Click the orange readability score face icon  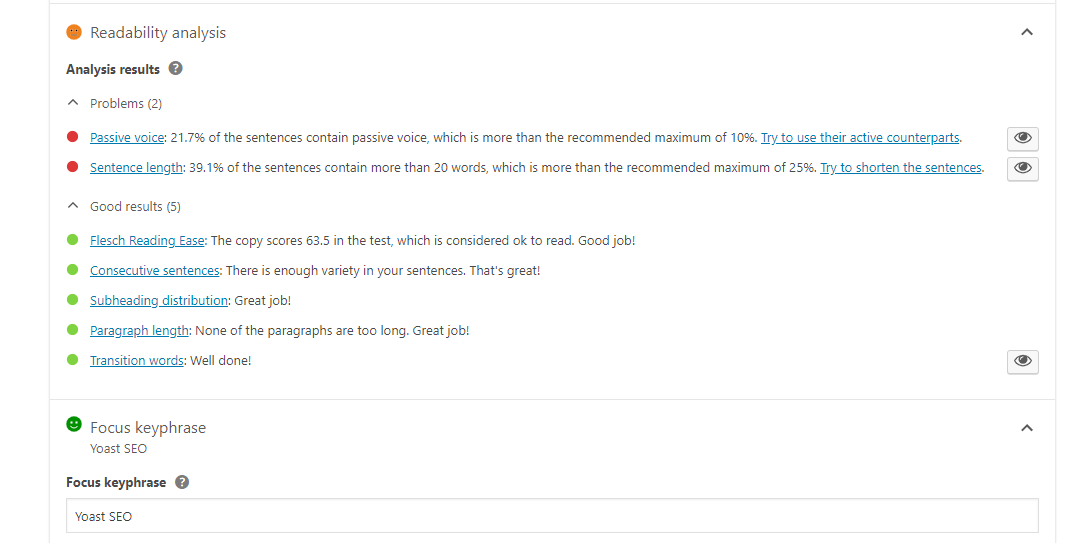pyautogui.click(x=74, y=32)
